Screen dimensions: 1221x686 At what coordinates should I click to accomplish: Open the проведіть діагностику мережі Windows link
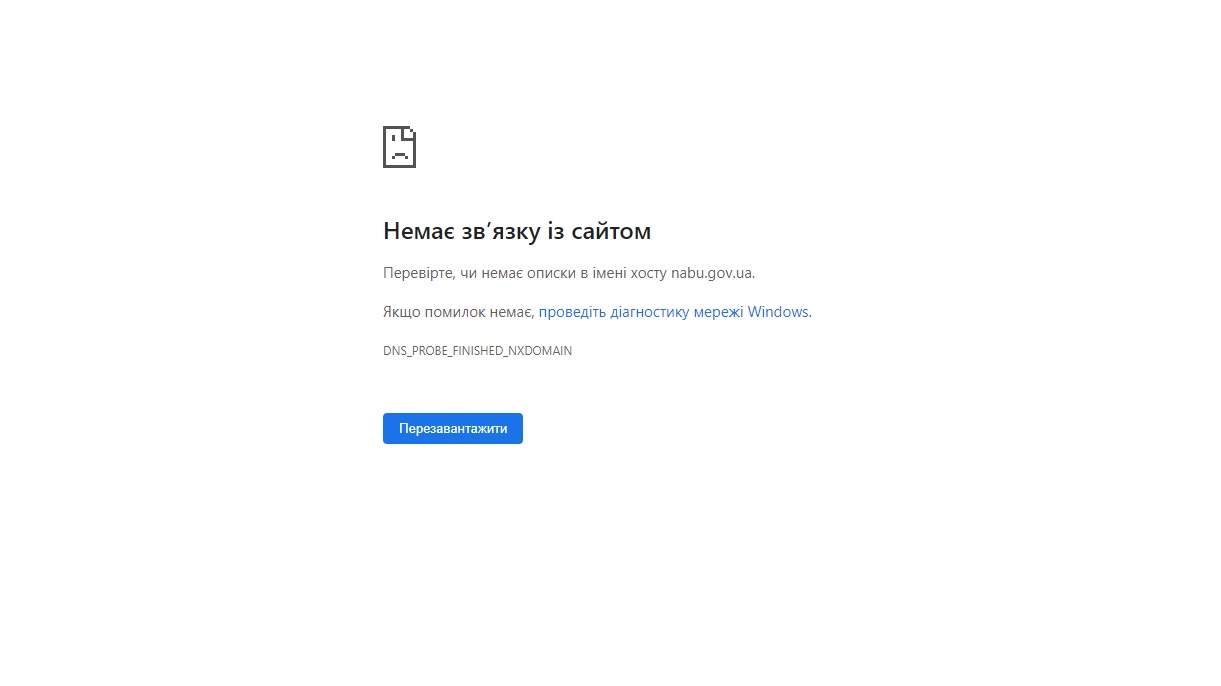[673, 312]
